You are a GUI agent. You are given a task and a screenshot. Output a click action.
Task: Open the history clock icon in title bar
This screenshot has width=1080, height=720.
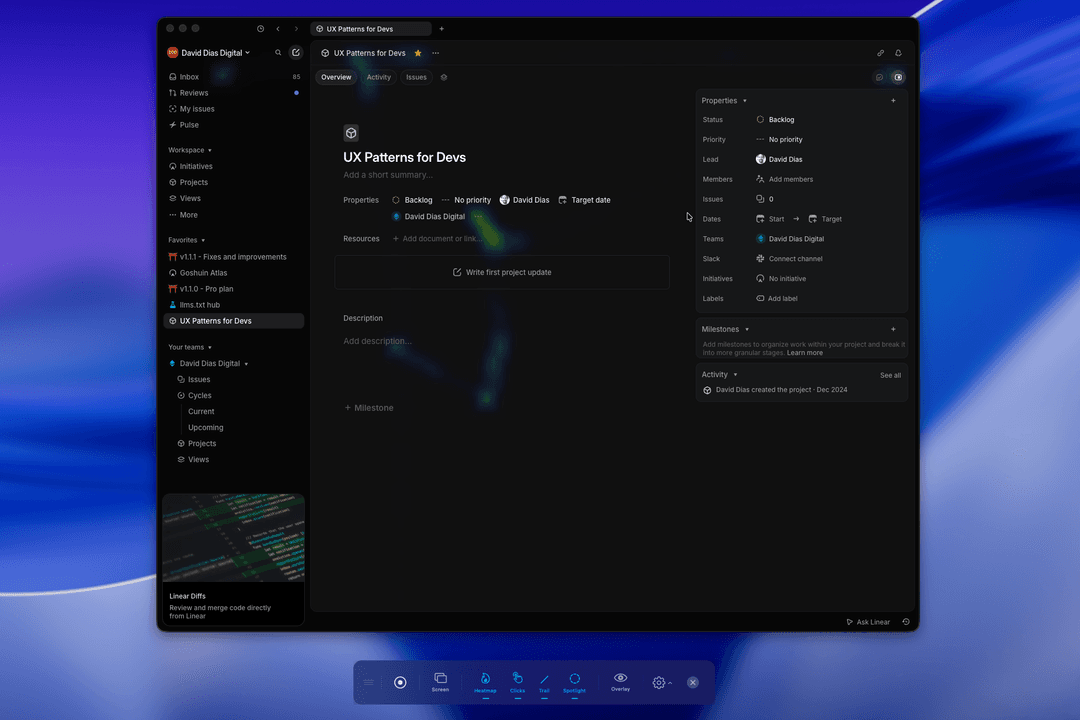[x=260, y=29]
